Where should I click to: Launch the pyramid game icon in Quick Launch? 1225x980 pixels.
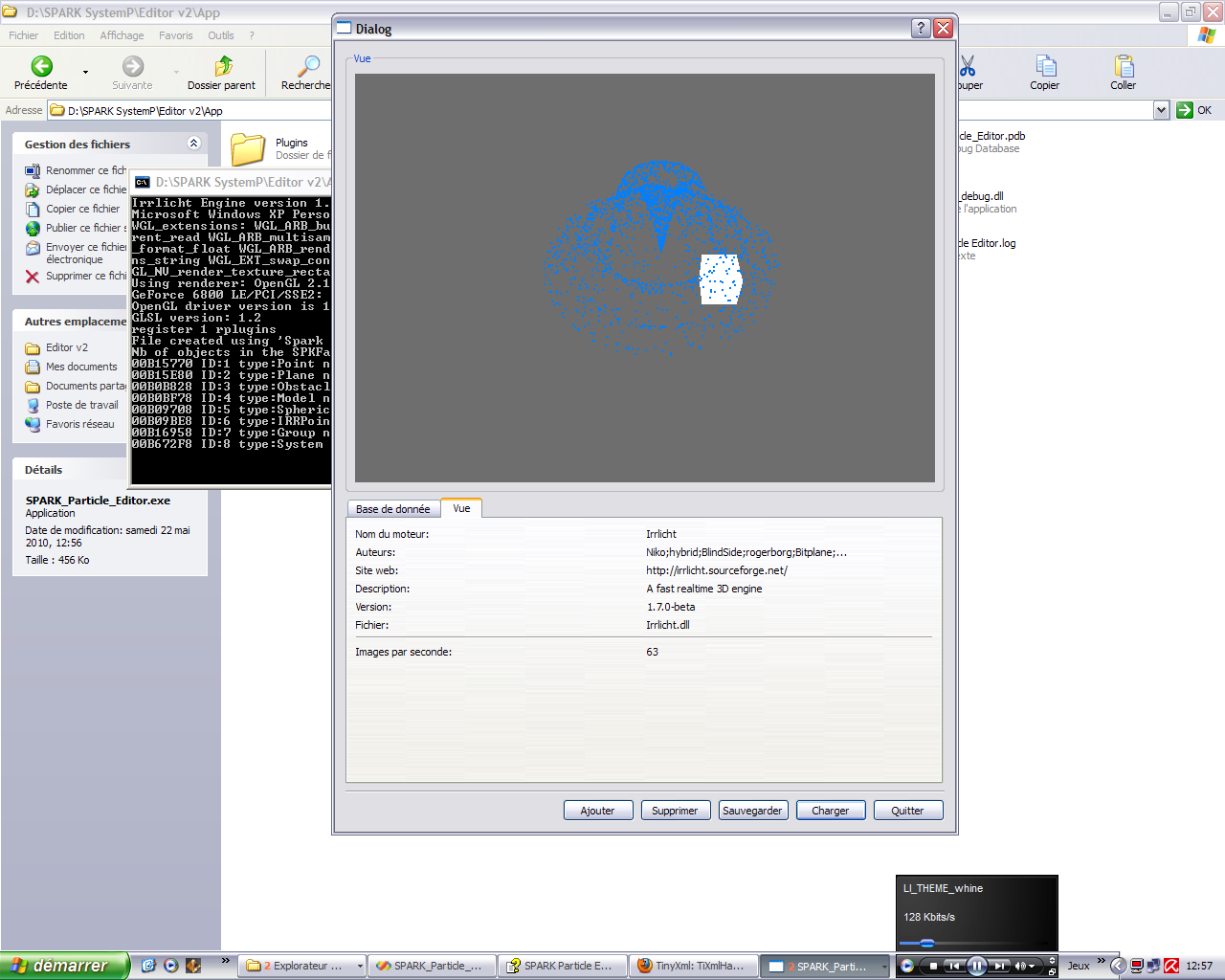point(193,966)
